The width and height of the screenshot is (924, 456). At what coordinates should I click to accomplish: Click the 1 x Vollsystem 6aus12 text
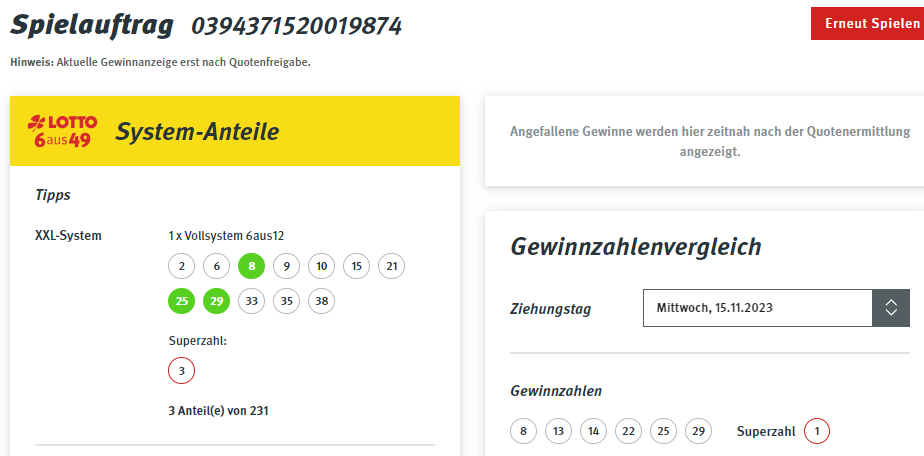coord(226,236)
